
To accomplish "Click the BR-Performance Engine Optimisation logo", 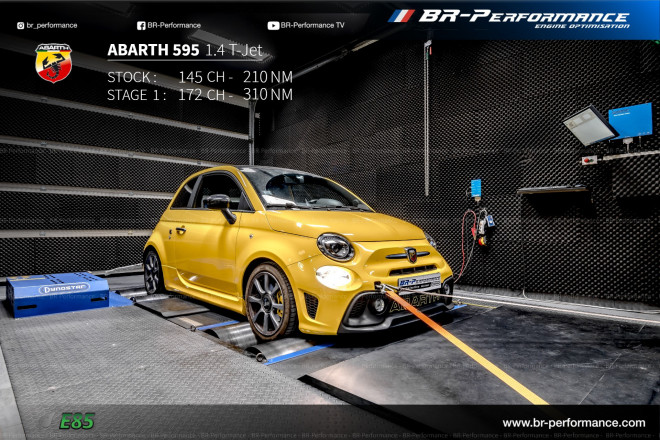I will click(523, 18).
